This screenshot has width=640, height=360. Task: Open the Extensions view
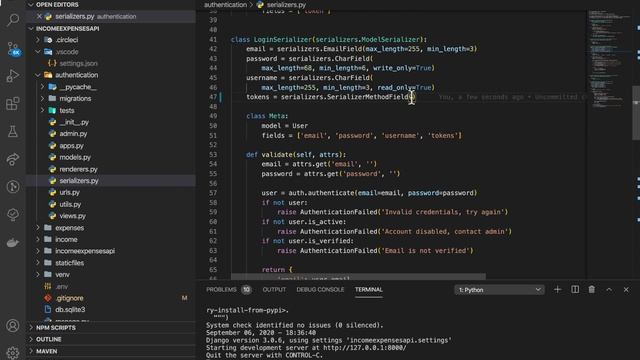pos(13,103)
